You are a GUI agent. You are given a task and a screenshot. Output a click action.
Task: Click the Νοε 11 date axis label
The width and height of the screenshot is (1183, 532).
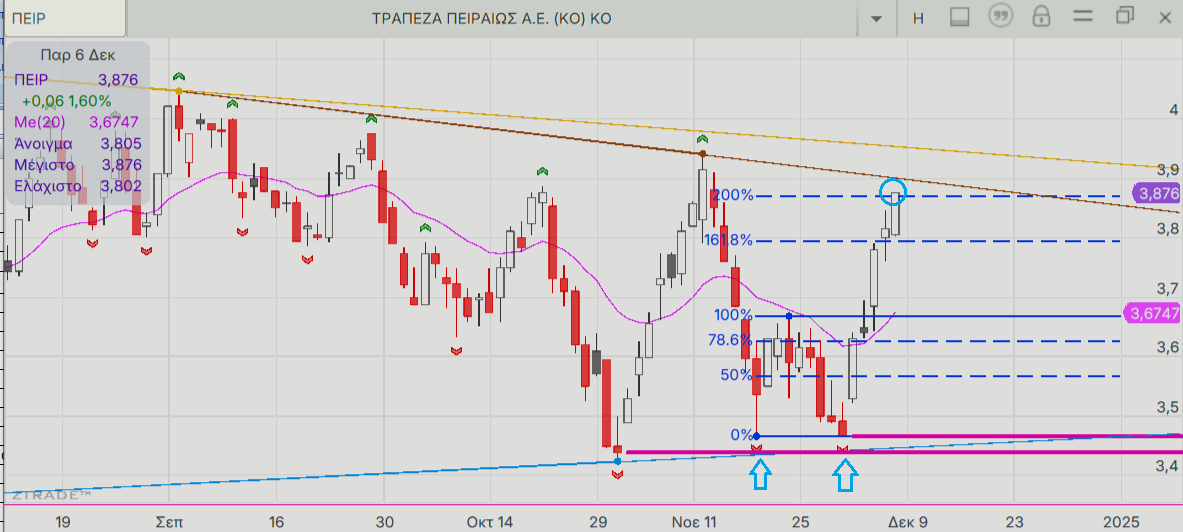pos(693,521)
